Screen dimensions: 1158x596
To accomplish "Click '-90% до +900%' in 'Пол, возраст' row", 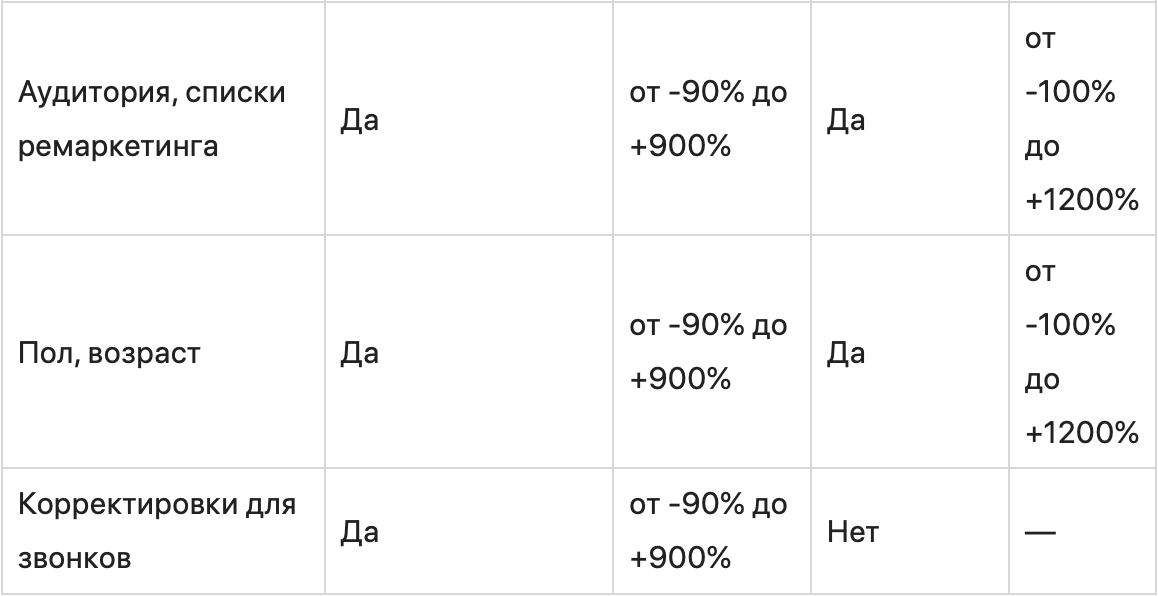I will (x=708, y=353).
